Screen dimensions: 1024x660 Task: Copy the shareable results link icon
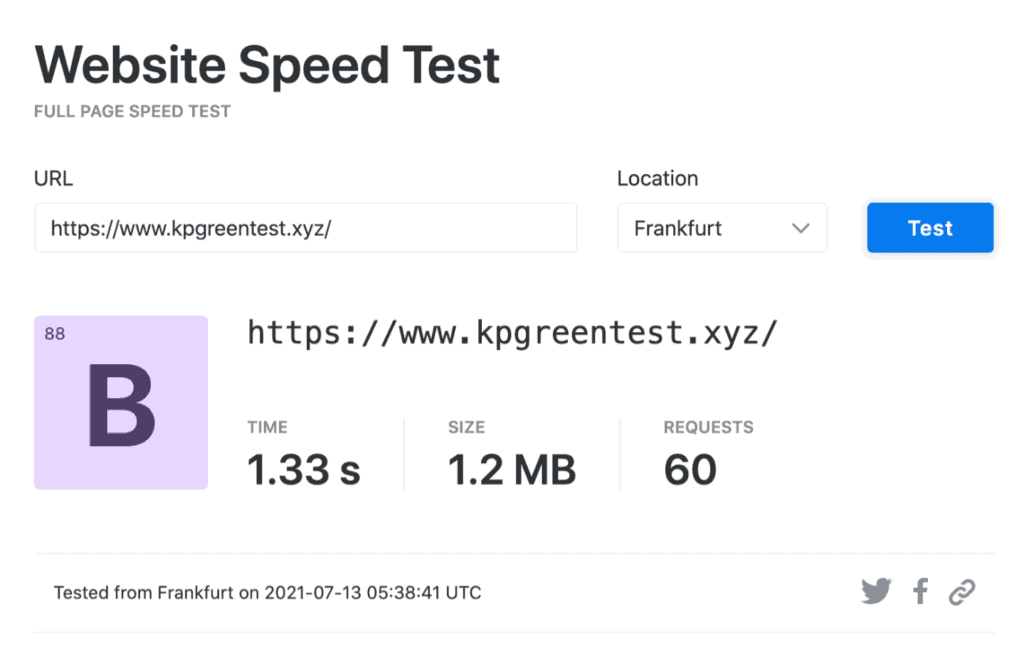click(962, 590)
